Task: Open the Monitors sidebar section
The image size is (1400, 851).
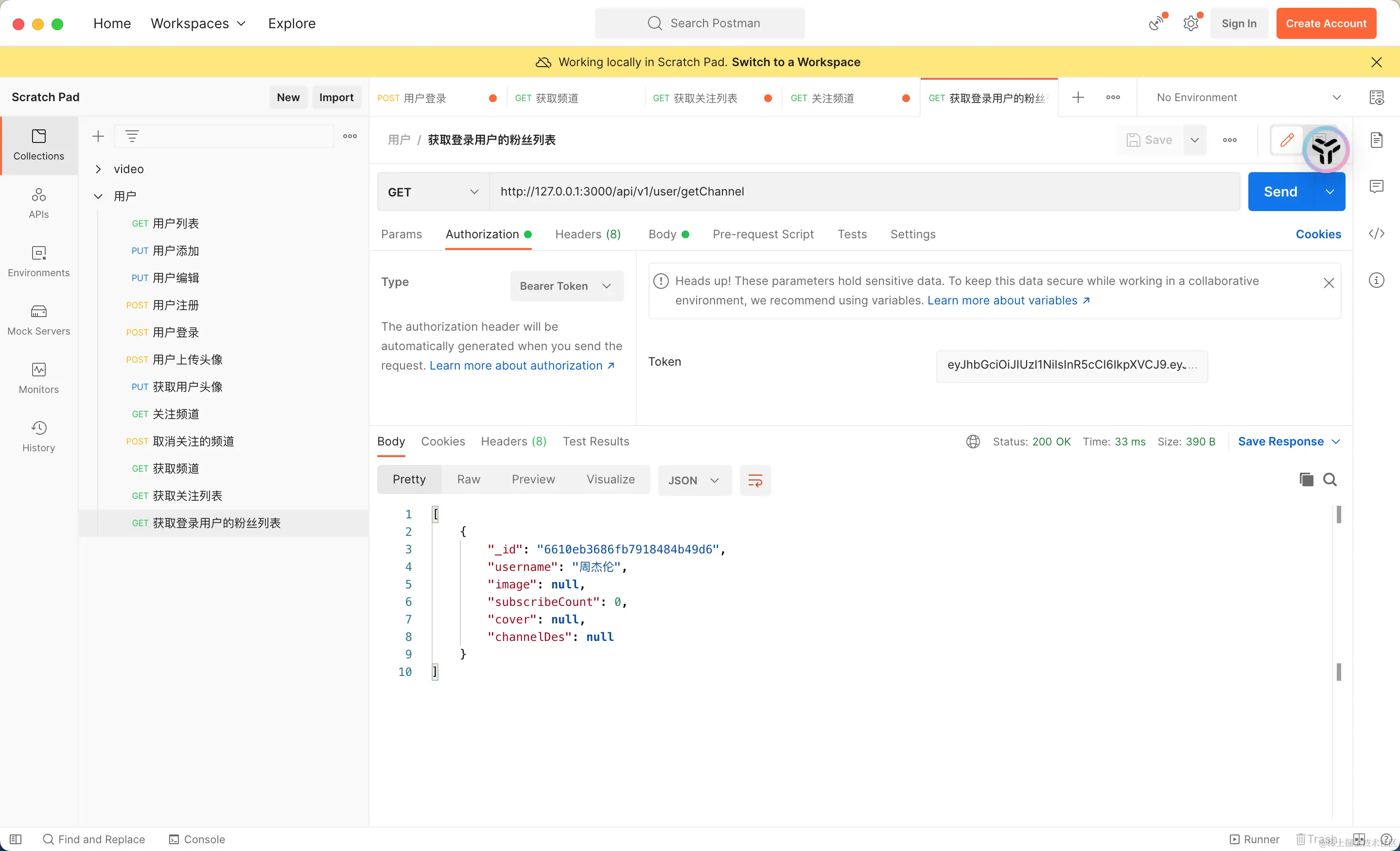Action: tap(38, 378)
